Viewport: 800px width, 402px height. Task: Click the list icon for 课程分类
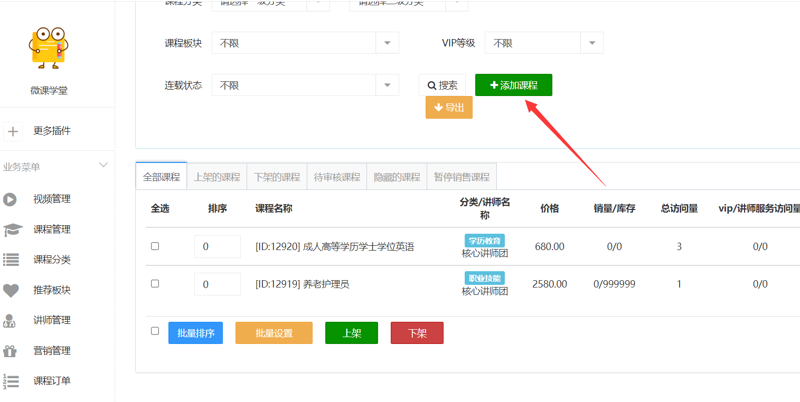coord(11,260)
